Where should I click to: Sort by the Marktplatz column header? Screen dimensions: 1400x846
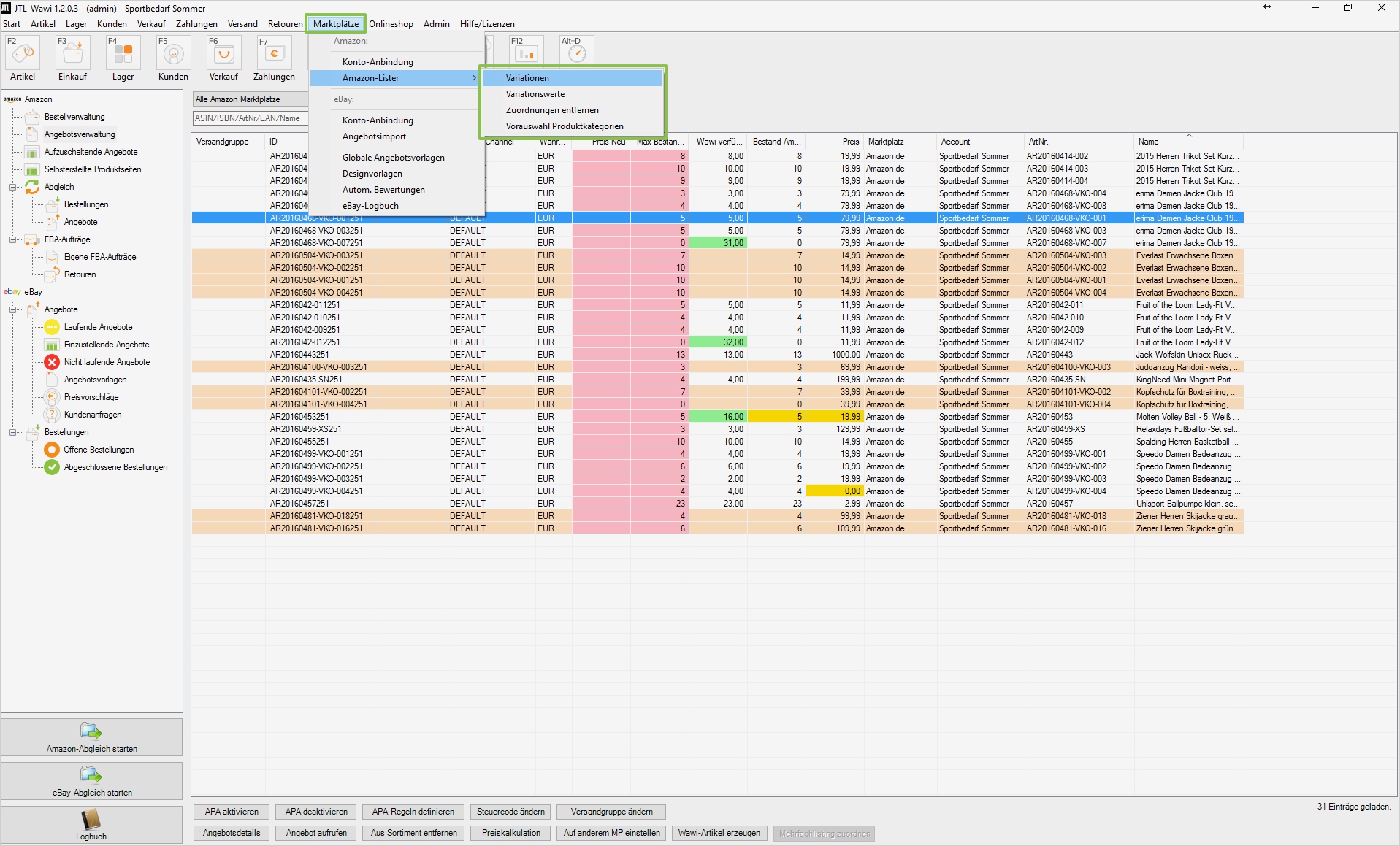tap(900, 142)
